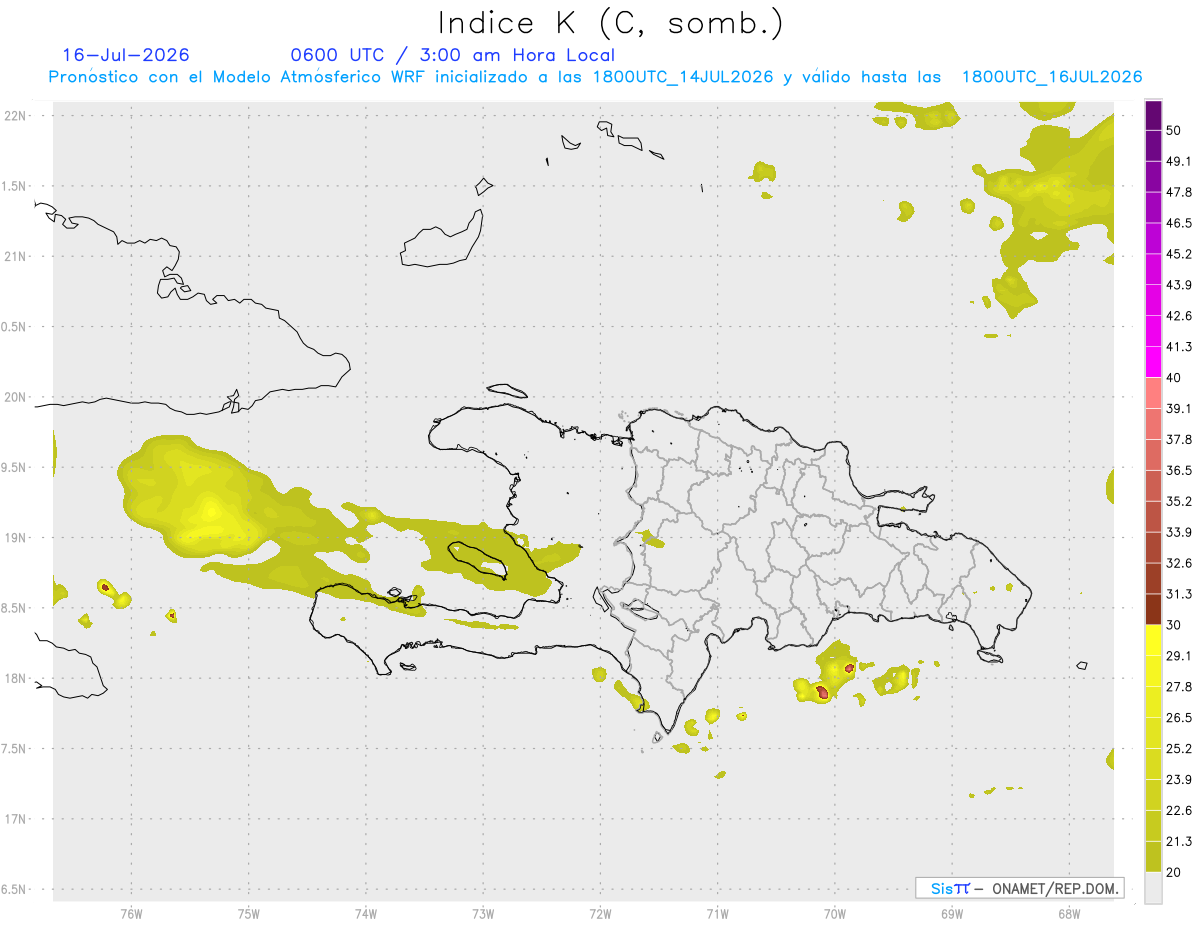
Task: Click the "0600 UTC / 3:00 am Hora Local" text
Action: click(x=453, y=55)
